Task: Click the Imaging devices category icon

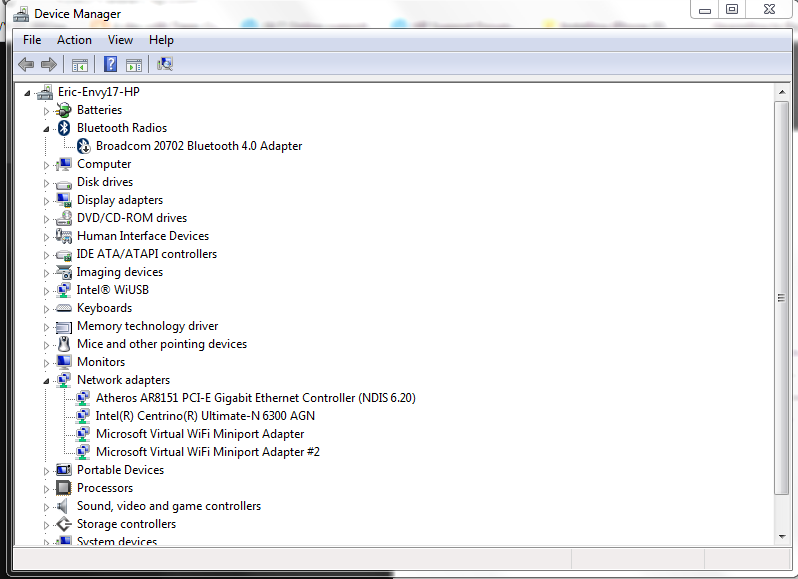Action: 64,272
